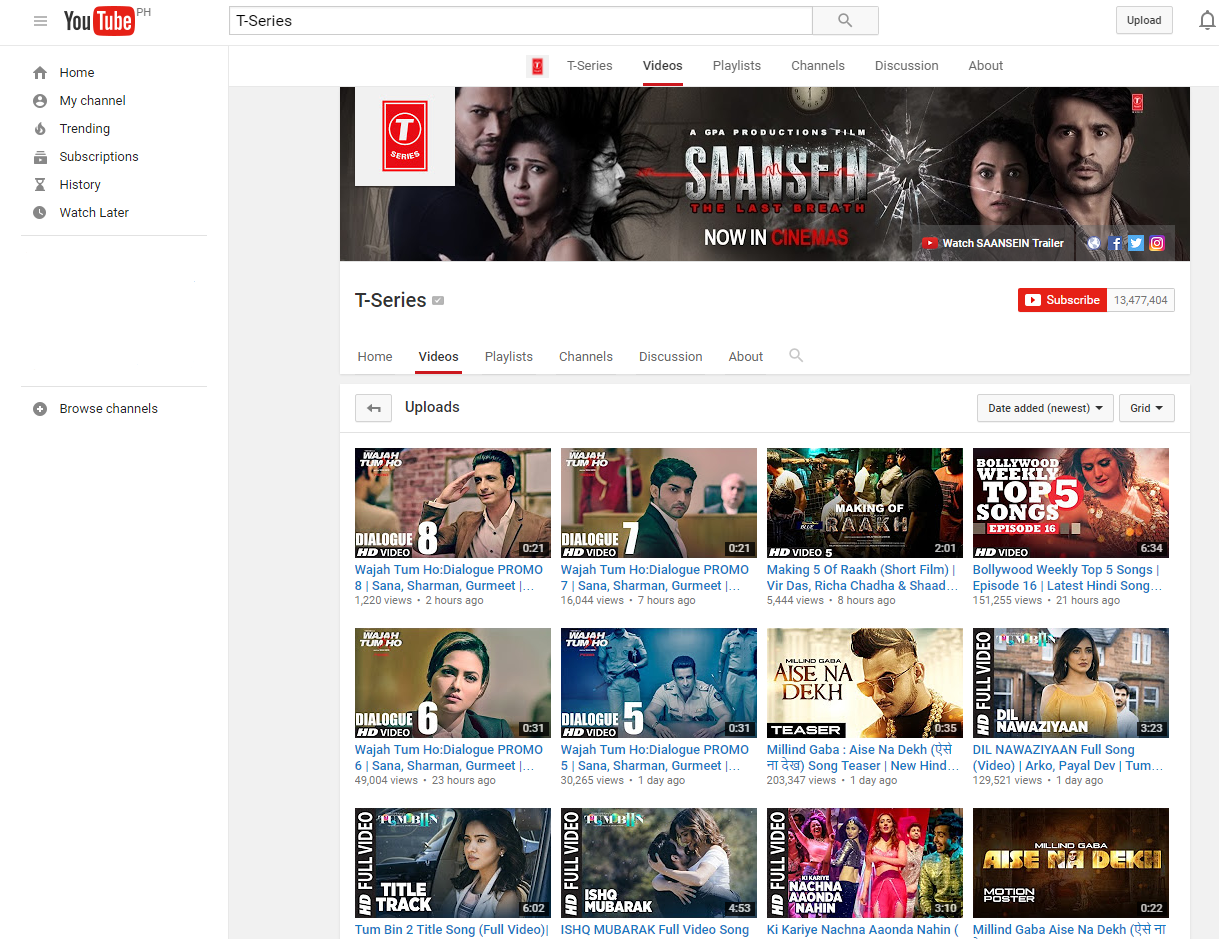Screen dimensions: 1219x939
Task: Play the Top 5 Songs Episode 16 thumbnail
Action: (x=1071, y=503)
